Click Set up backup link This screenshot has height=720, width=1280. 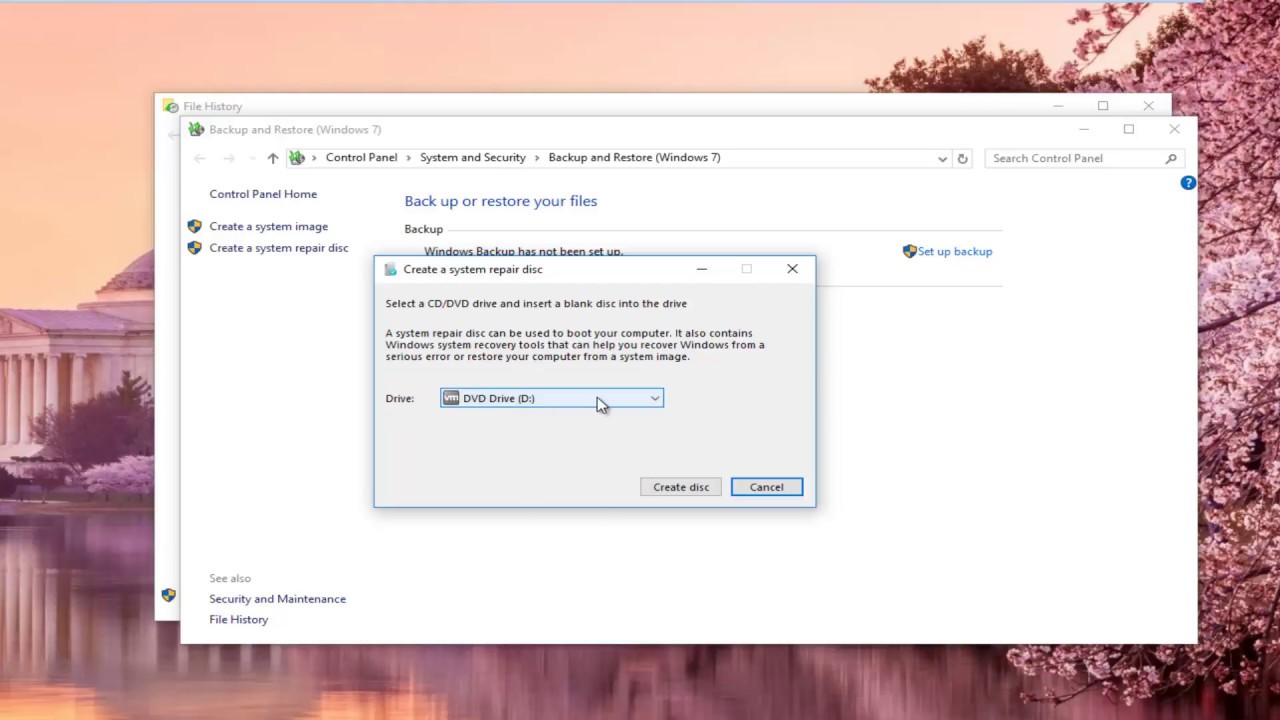955,251
